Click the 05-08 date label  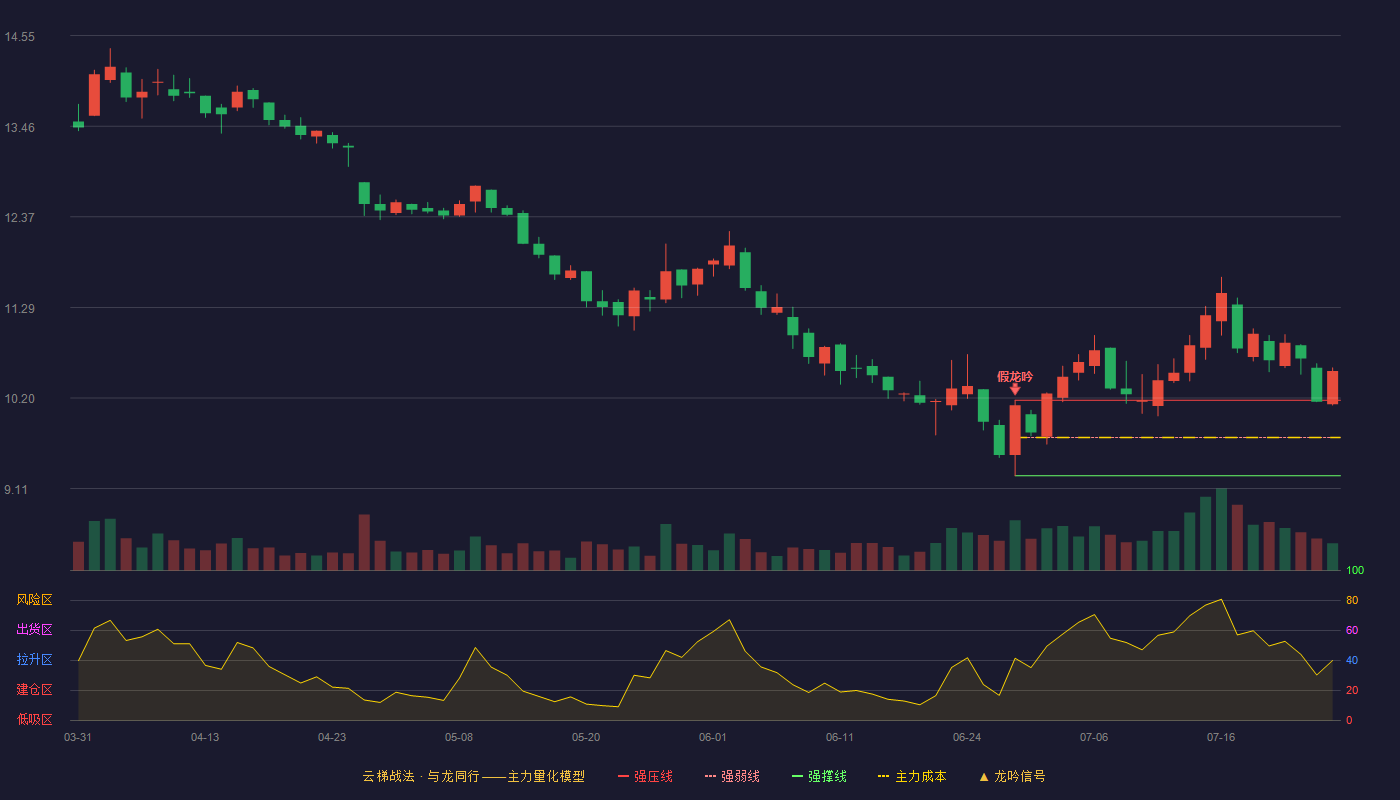[459, 737]
